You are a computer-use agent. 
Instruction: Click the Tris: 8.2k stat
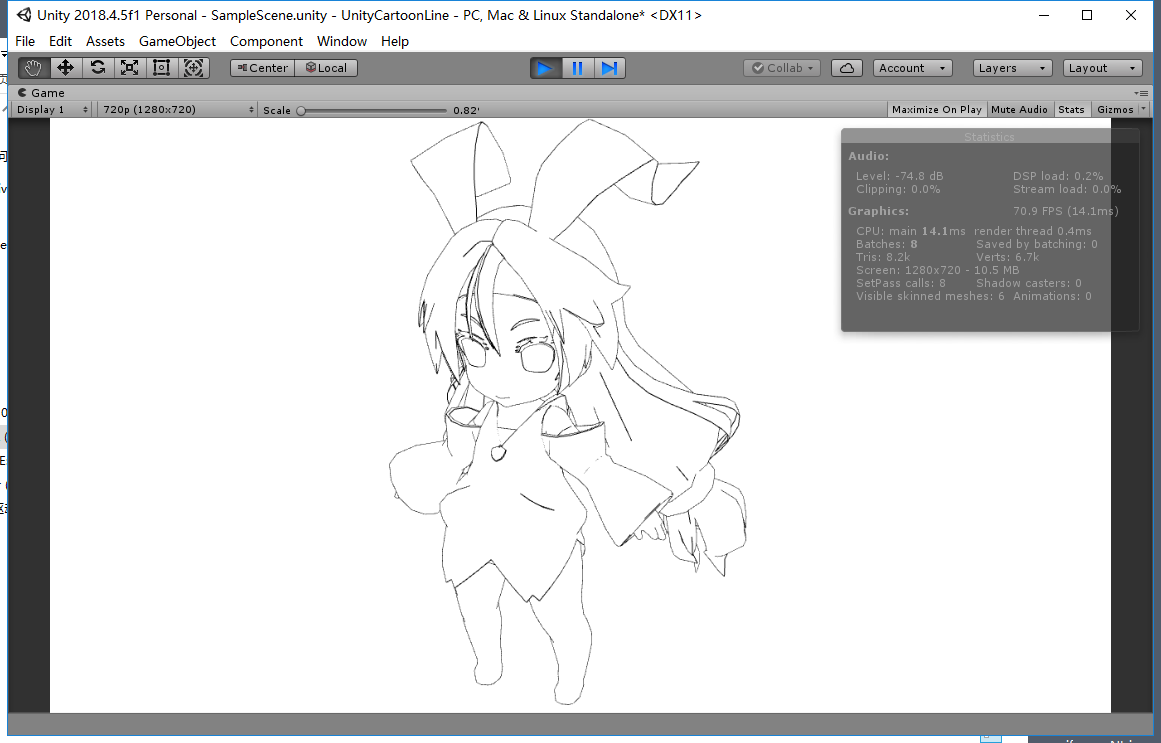pyautogui.click(x=883, y=257)
